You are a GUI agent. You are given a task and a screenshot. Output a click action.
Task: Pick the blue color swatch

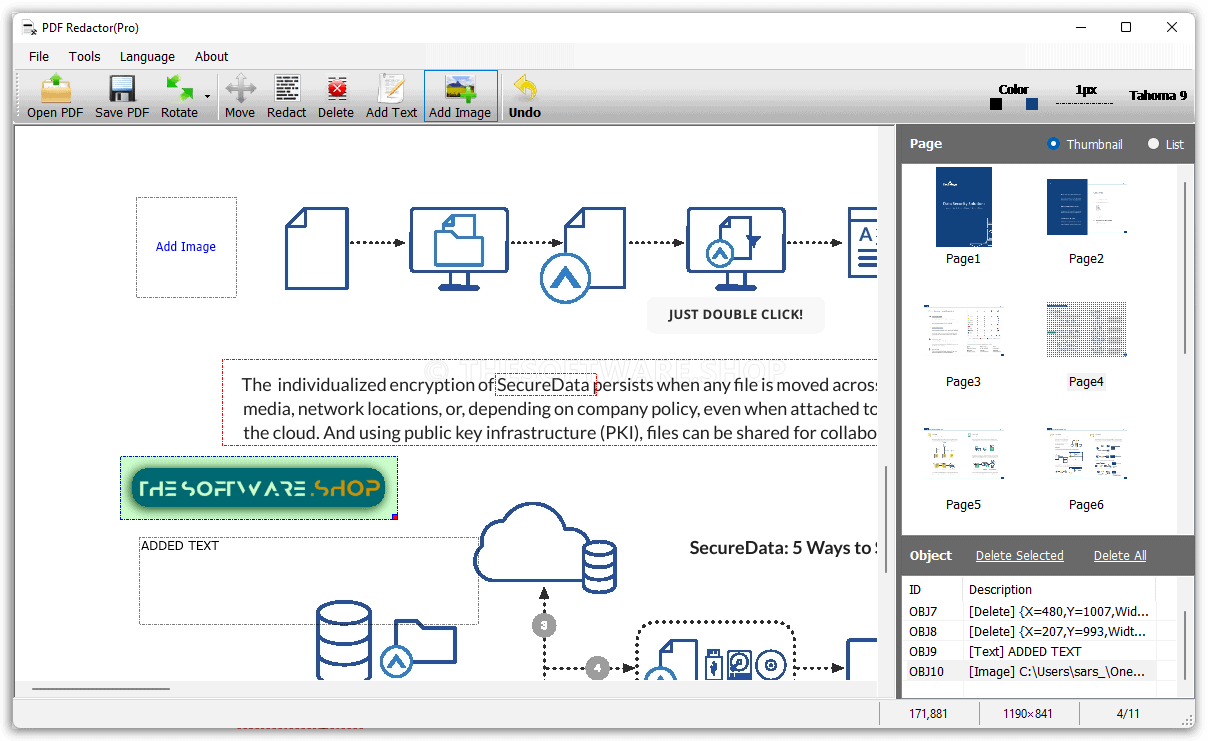[1032, 104]
